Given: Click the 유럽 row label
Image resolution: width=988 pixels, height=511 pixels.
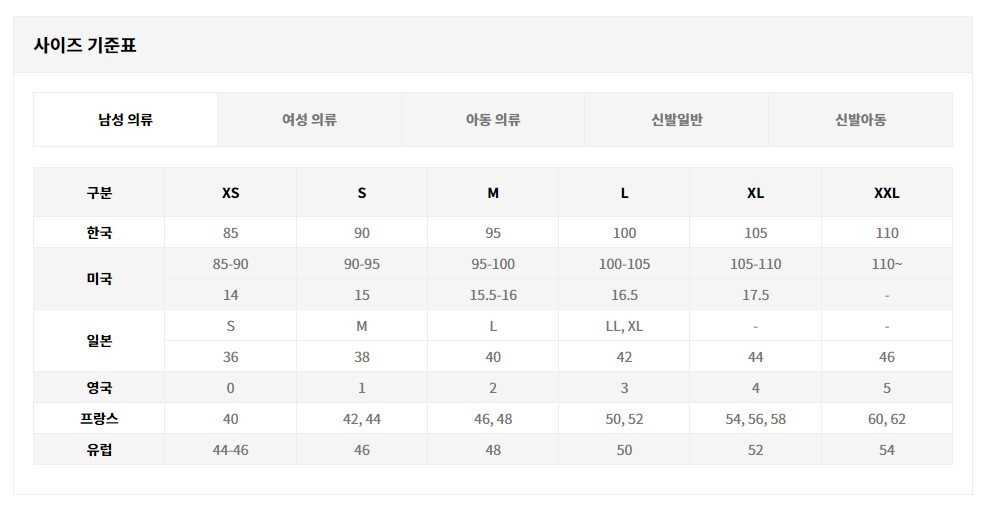Looking at the screenshot, I should (x=99, y=450).
